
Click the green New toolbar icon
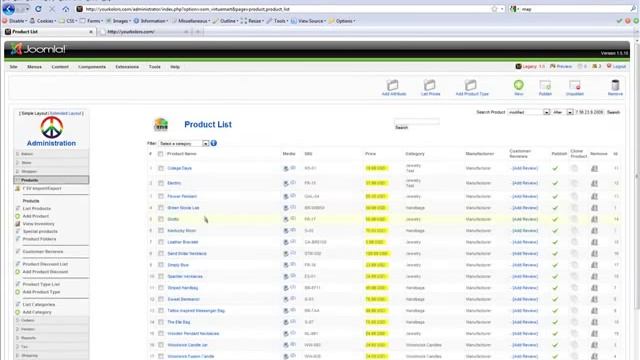(x=518, y=85)
